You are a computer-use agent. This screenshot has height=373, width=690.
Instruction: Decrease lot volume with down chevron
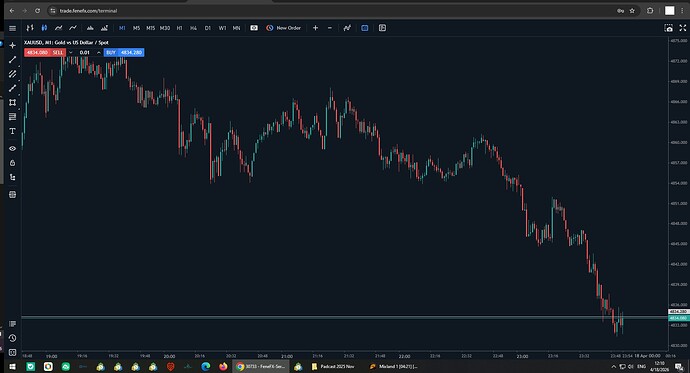(x=70, y=52)
